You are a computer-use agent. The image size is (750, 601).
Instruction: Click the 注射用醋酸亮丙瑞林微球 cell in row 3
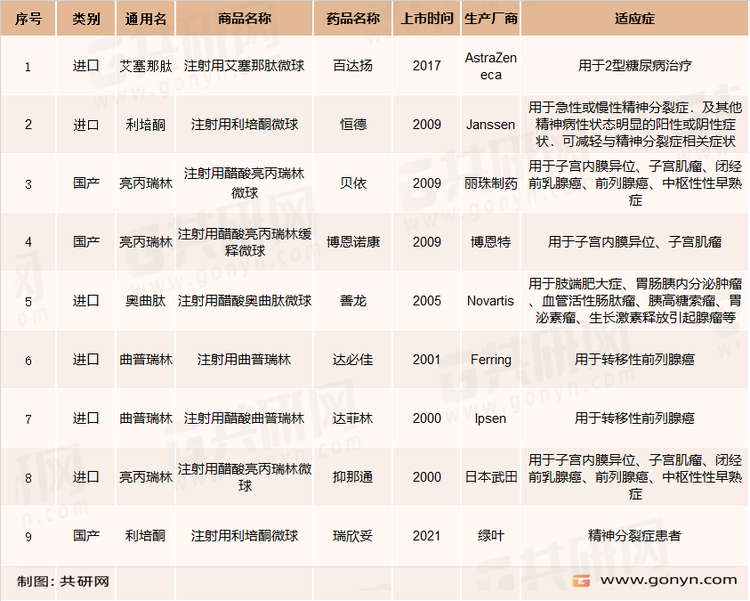(x=244, y=183)
